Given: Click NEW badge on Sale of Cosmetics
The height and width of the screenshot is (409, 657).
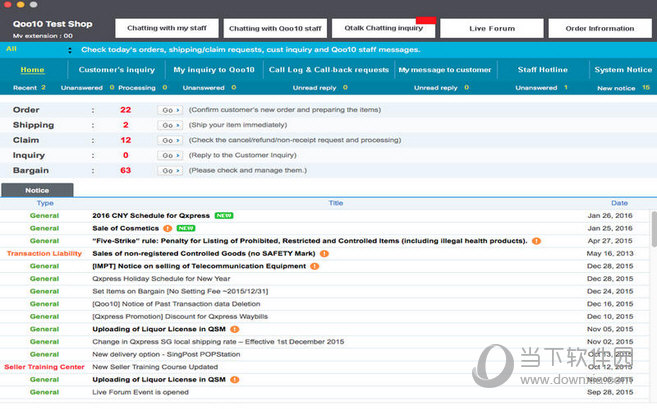Looking at the screenshot, I should (186, 228).
